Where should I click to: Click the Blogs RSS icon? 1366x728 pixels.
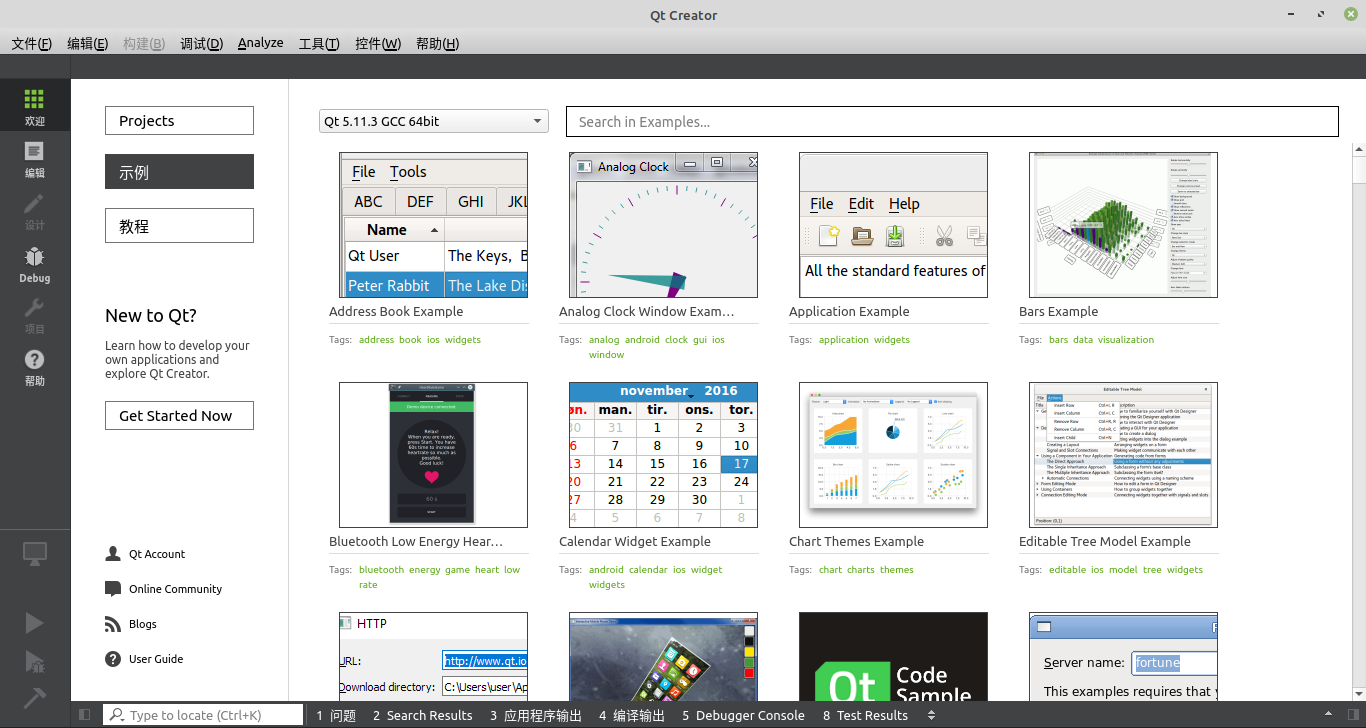113,624
